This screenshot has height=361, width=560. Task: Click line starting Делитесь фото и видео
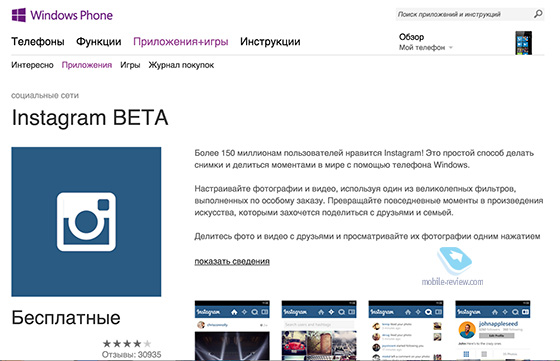coord(367,236)
